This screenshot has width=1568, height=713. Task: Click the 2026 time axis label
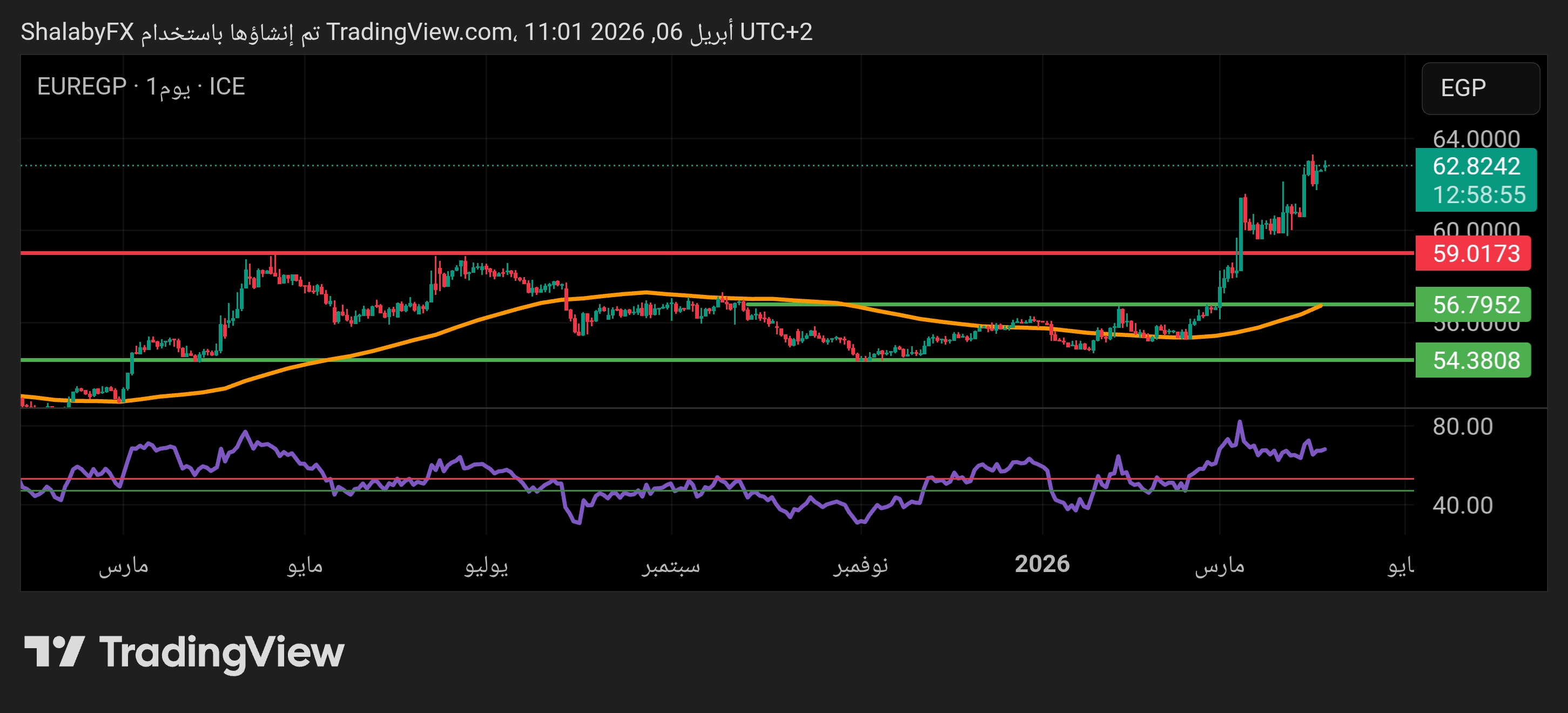pos(1041,564)
